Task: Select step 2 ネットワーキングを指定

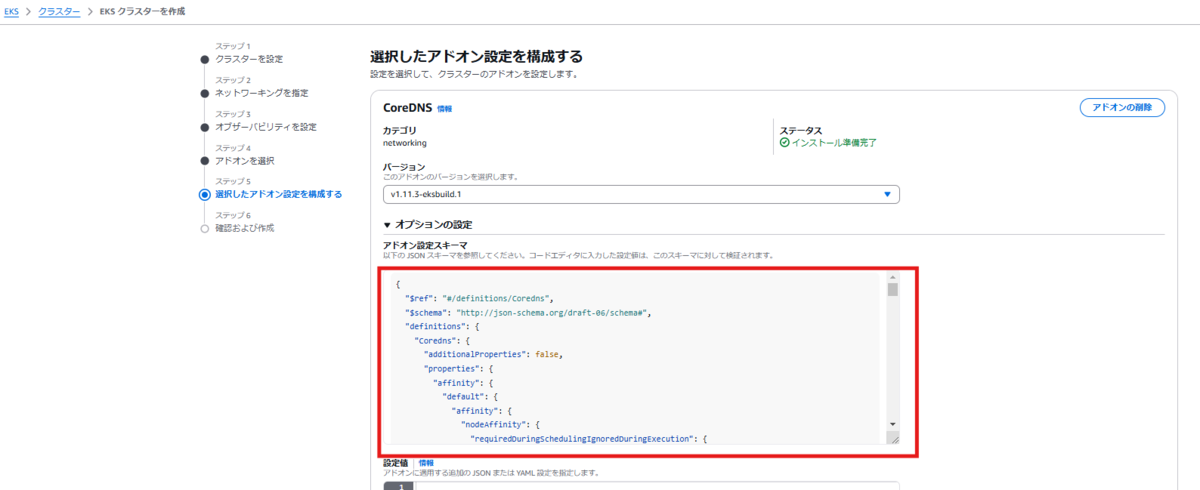Action: (262, 93)
